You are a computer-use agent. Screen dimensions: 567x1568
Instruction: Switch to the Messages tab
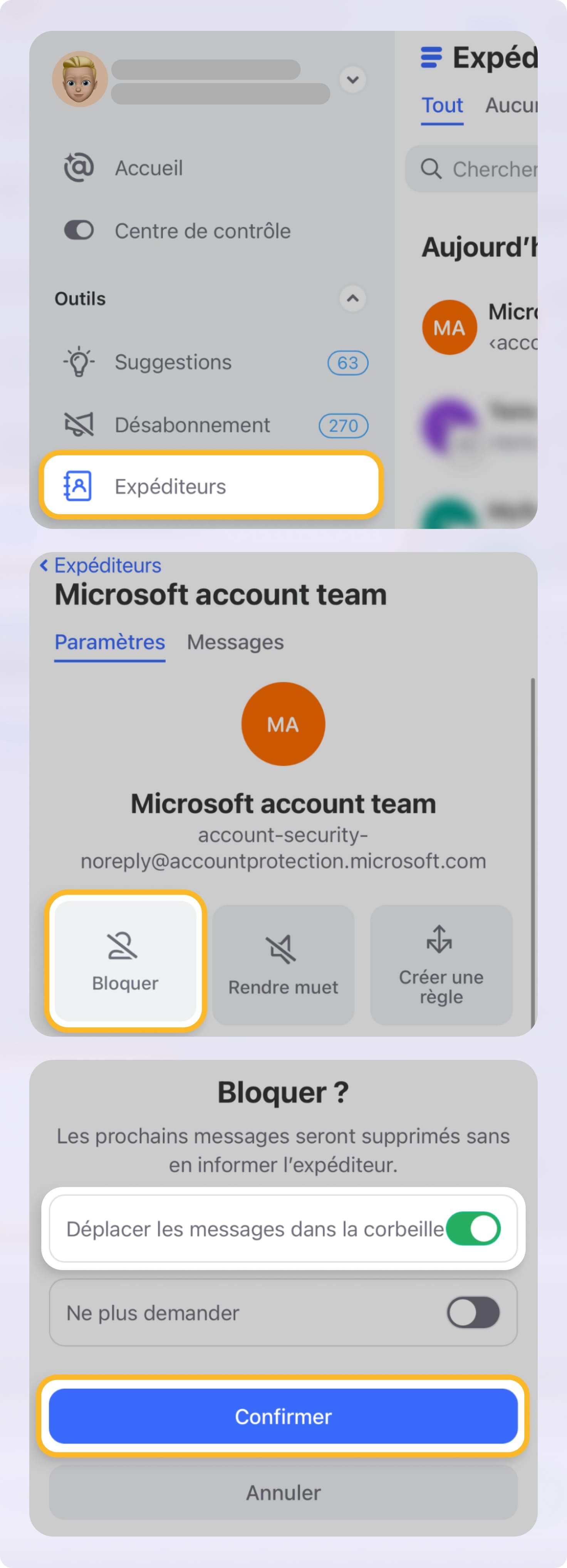[235, 642]
